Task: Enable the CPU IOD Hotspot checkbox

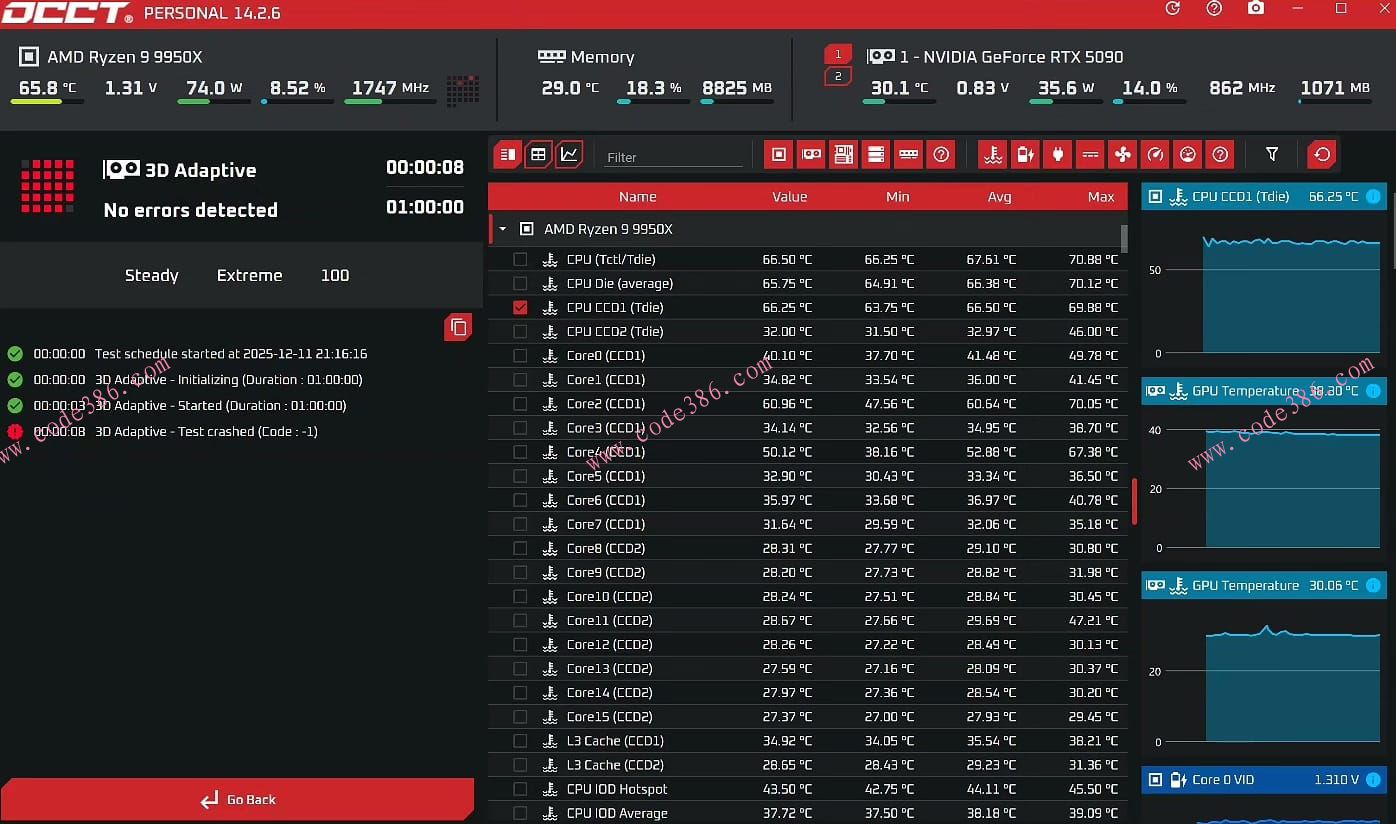Action: [x=520, y=789]
